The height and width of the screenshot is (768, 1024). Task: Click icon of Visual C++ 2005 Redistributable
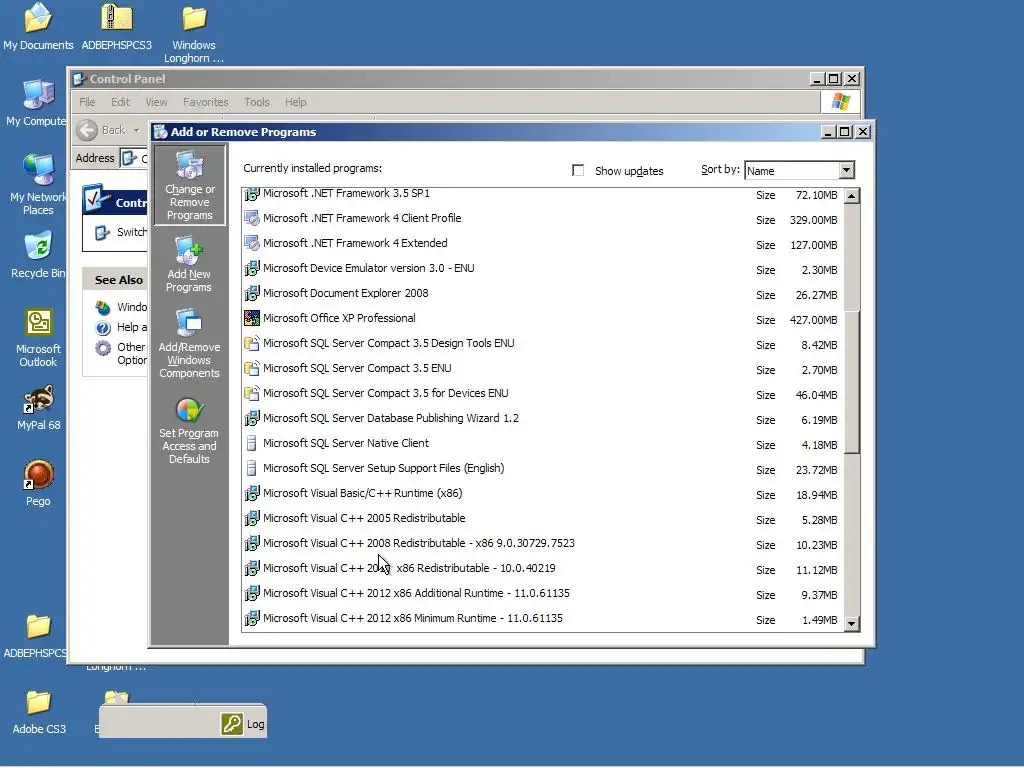(251, 519)
